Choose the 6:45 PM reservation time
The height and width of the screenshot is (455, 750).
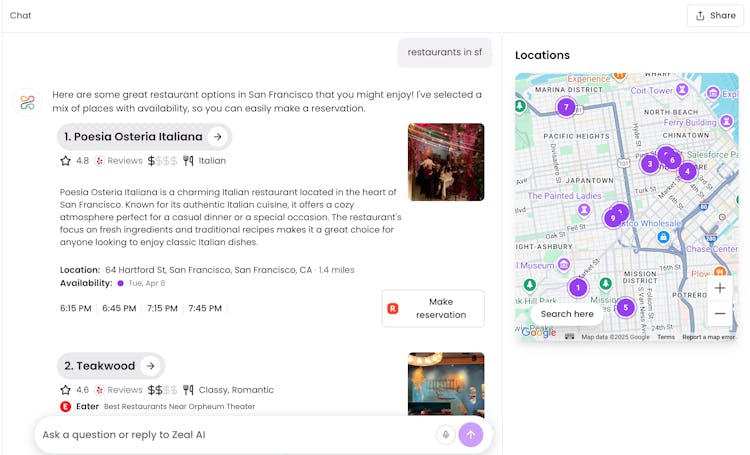point(119,308)
